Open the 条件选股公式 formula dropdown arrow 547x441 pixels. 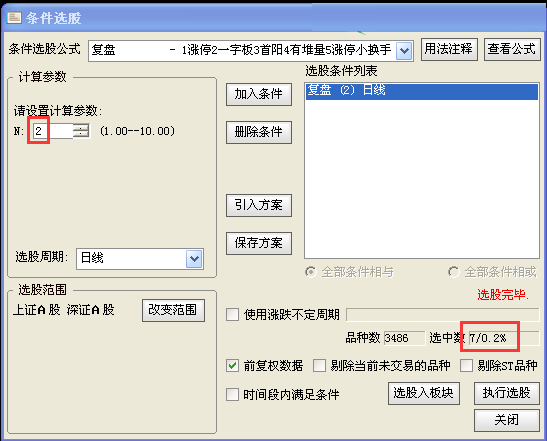click(x=404, y=51)
